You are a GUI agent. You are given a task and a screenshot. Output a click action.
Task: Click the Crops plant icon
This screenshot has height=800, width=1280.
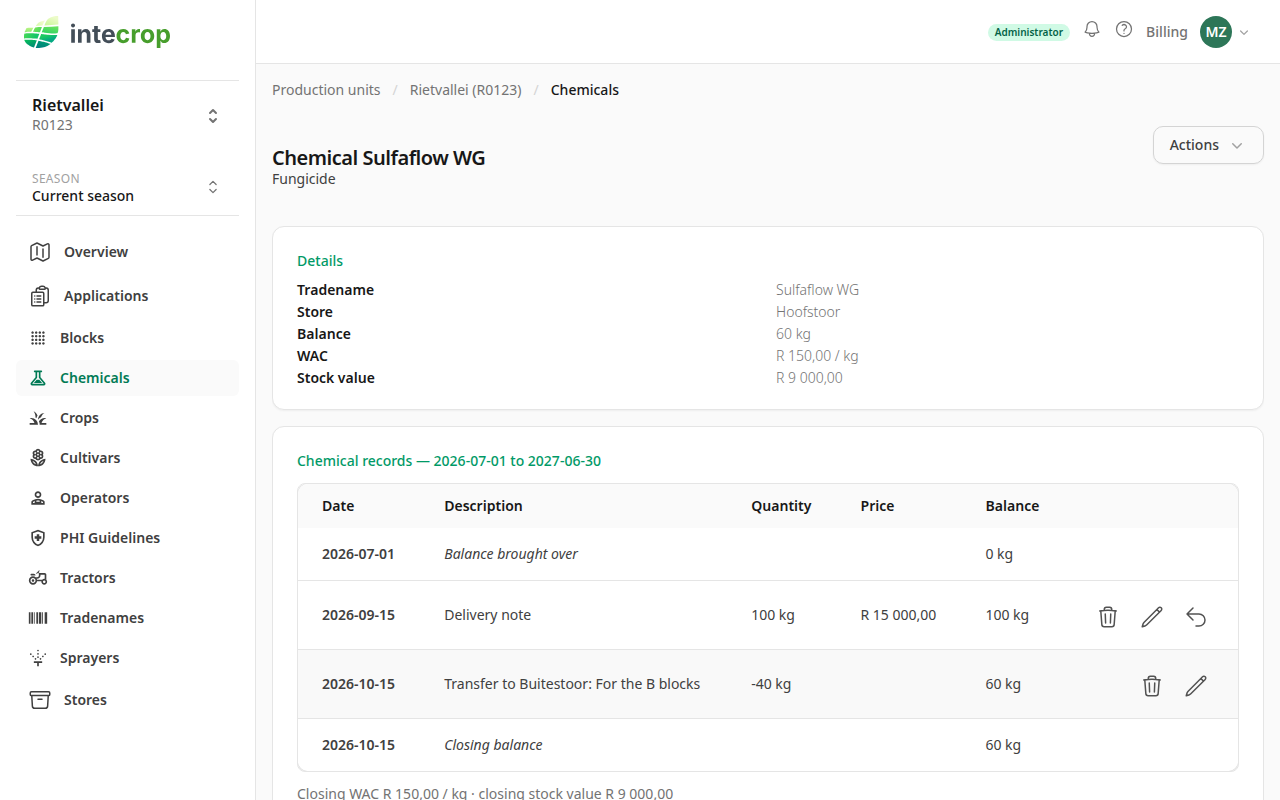pos(38,418)
